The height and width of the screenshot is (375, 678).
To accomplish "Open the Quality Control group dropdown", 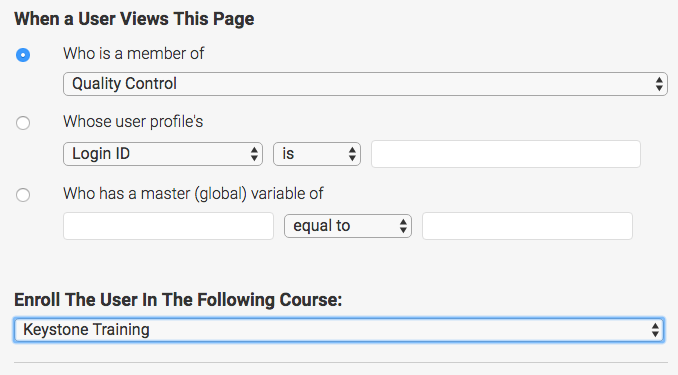I will click(x=365, y=84).
